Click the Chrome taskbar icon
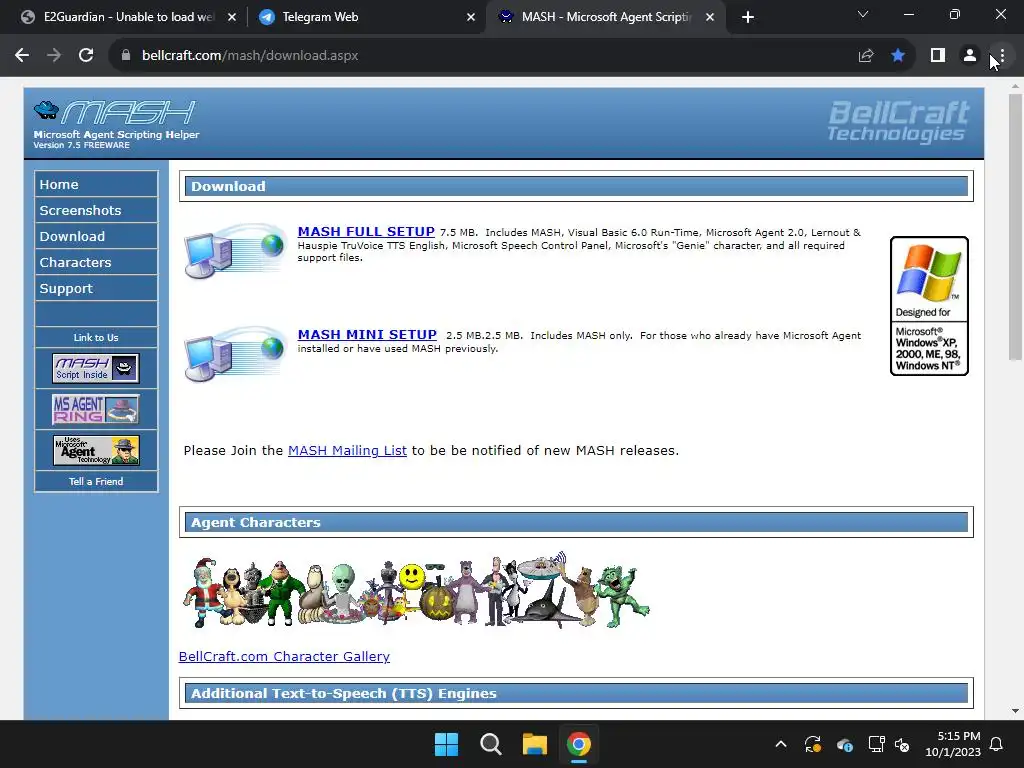 tap(579, 744)
